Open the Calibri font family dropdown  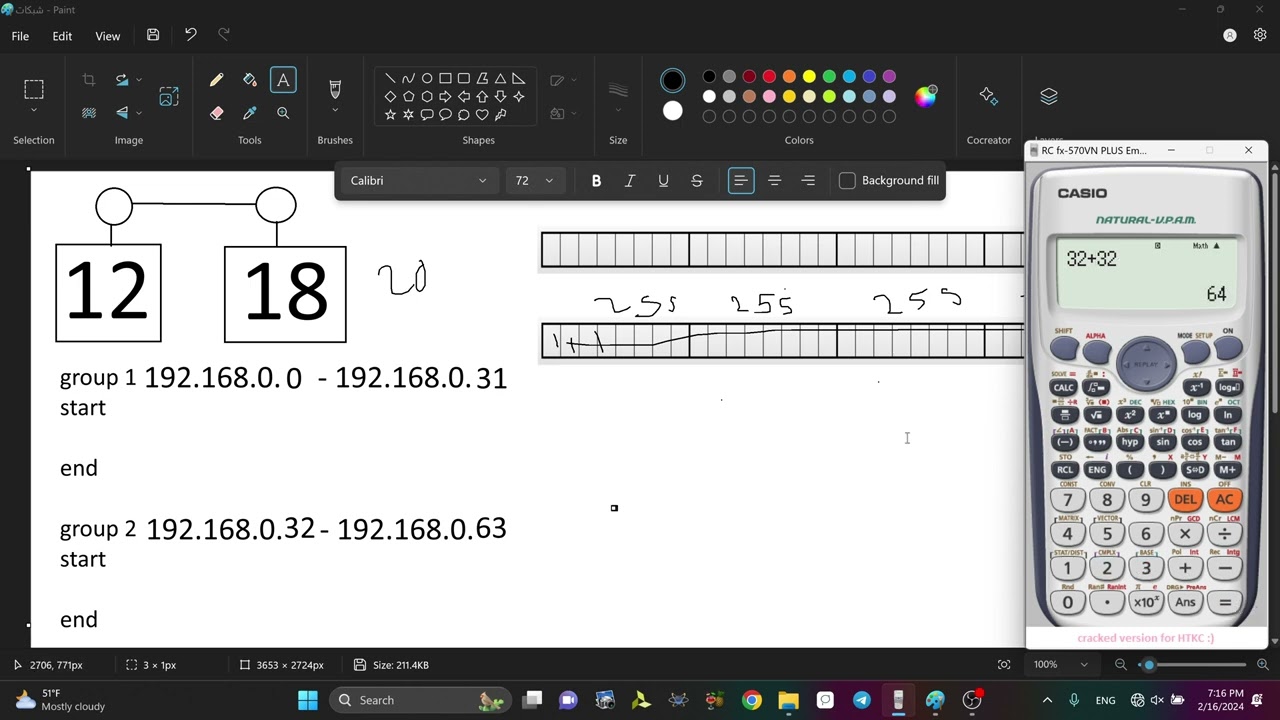[418, 181]
